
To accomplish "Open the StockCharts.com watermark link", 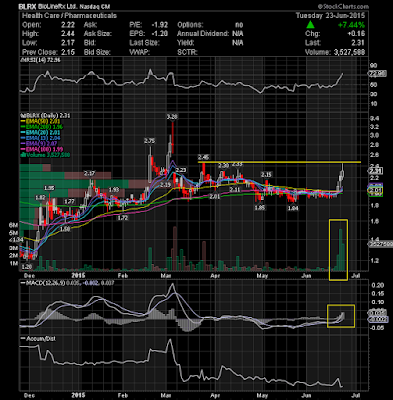I will pos(343,6).
